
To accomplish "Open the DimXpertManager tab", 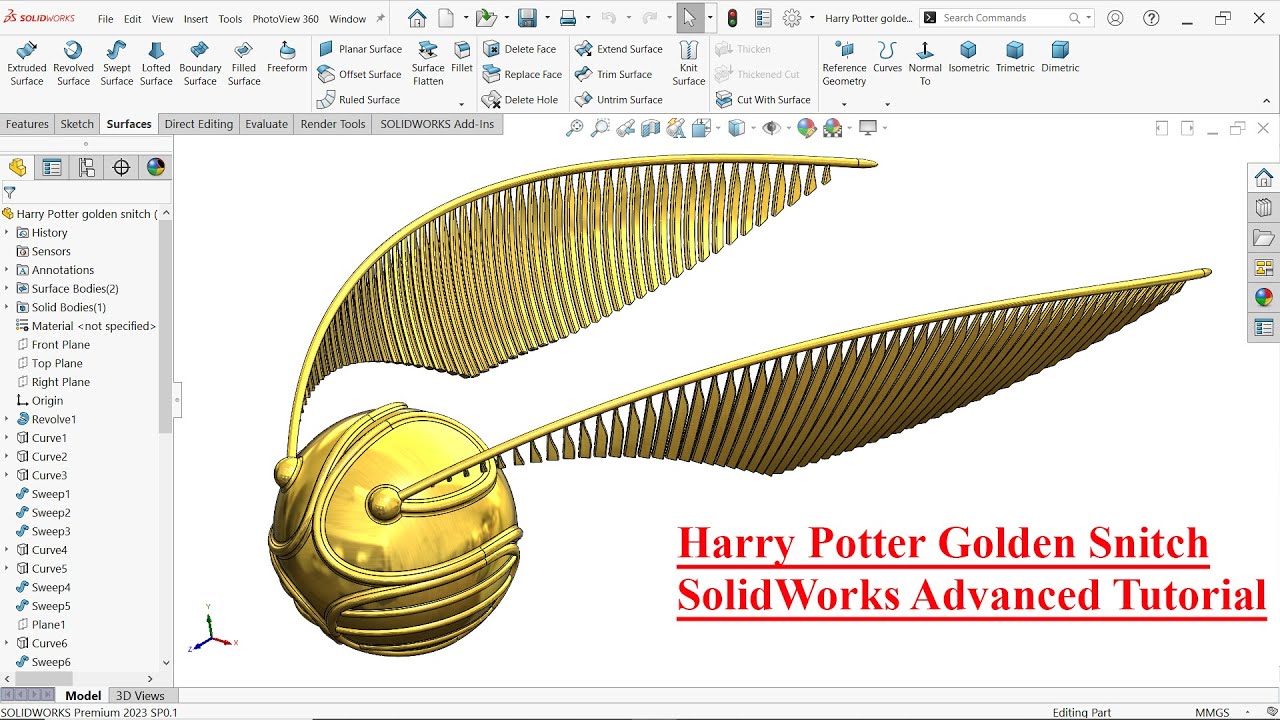I will tap(121, 167).
